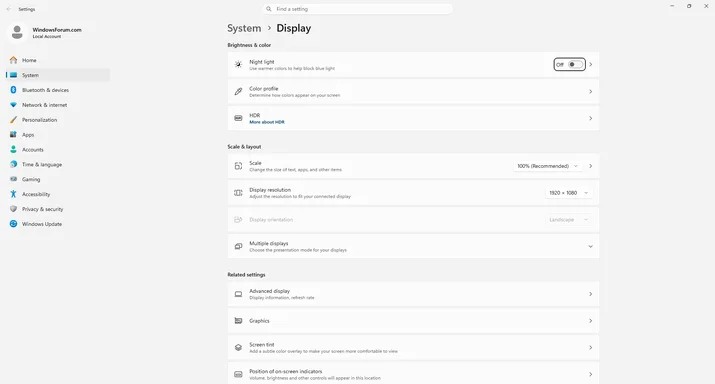Screen dimensions: 715x384
Task: Click the Network wifi icon in sidebar
Action: point(13,105)
